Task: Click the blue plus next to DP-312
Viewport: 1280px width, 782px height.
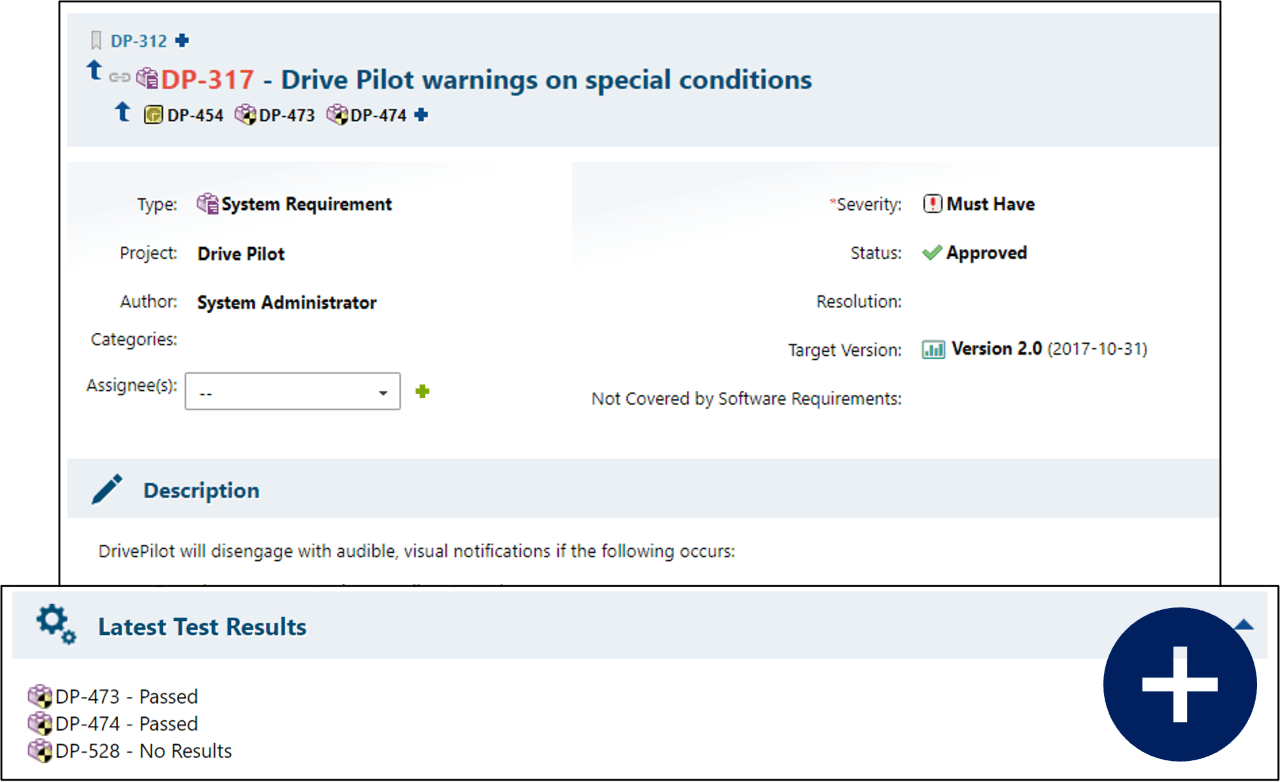Action: [182, 41]
